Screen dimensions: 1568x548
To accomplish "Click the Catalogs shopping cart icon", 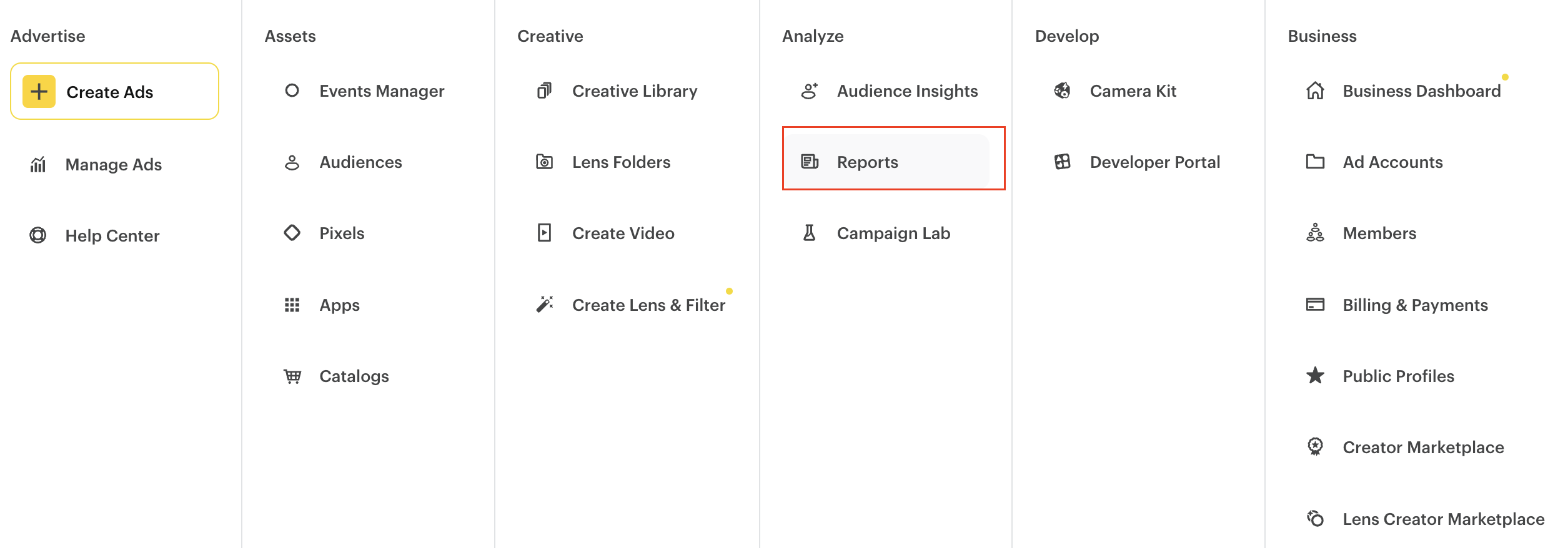I will (292, 376).
